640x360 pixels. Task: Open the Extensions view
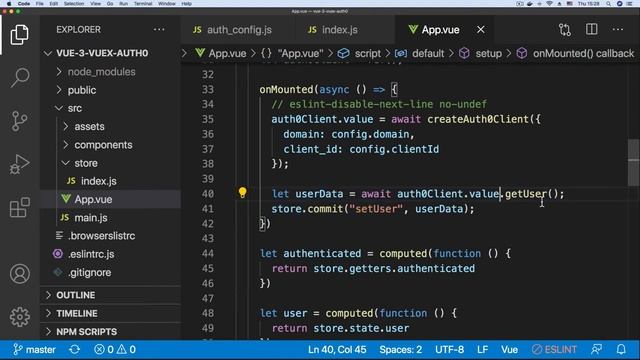tap(19, 207)
